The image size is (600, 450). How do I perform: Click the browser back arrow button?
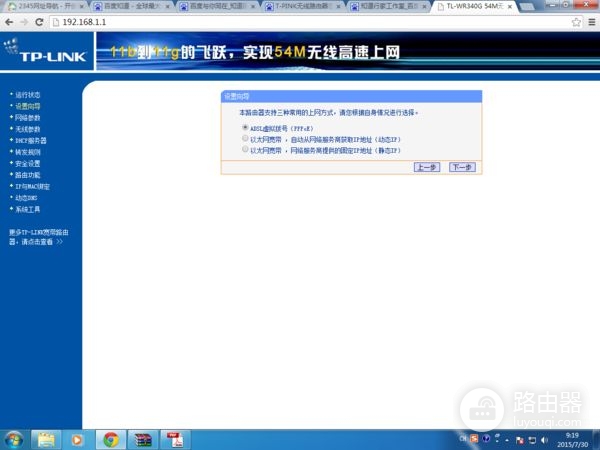pos(10,21)
